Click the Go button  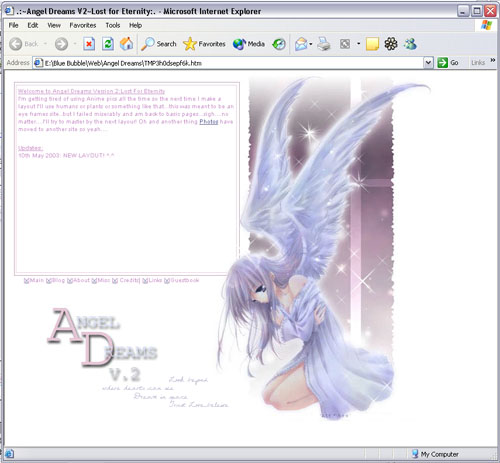point(448,63)
